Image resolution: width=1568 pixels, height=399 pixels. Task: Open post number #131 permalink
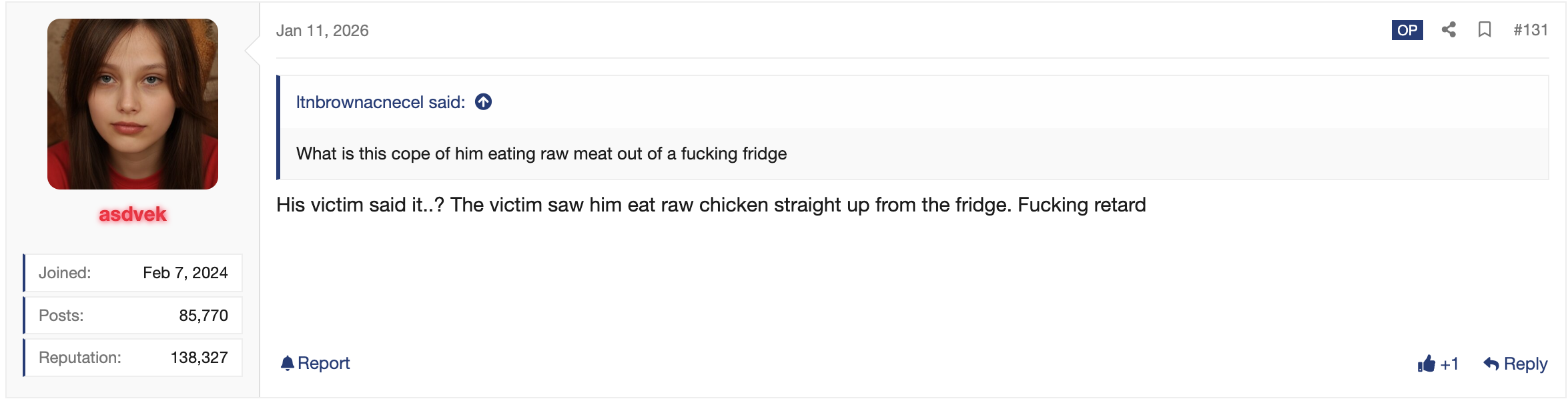(x=1531, y=30)
